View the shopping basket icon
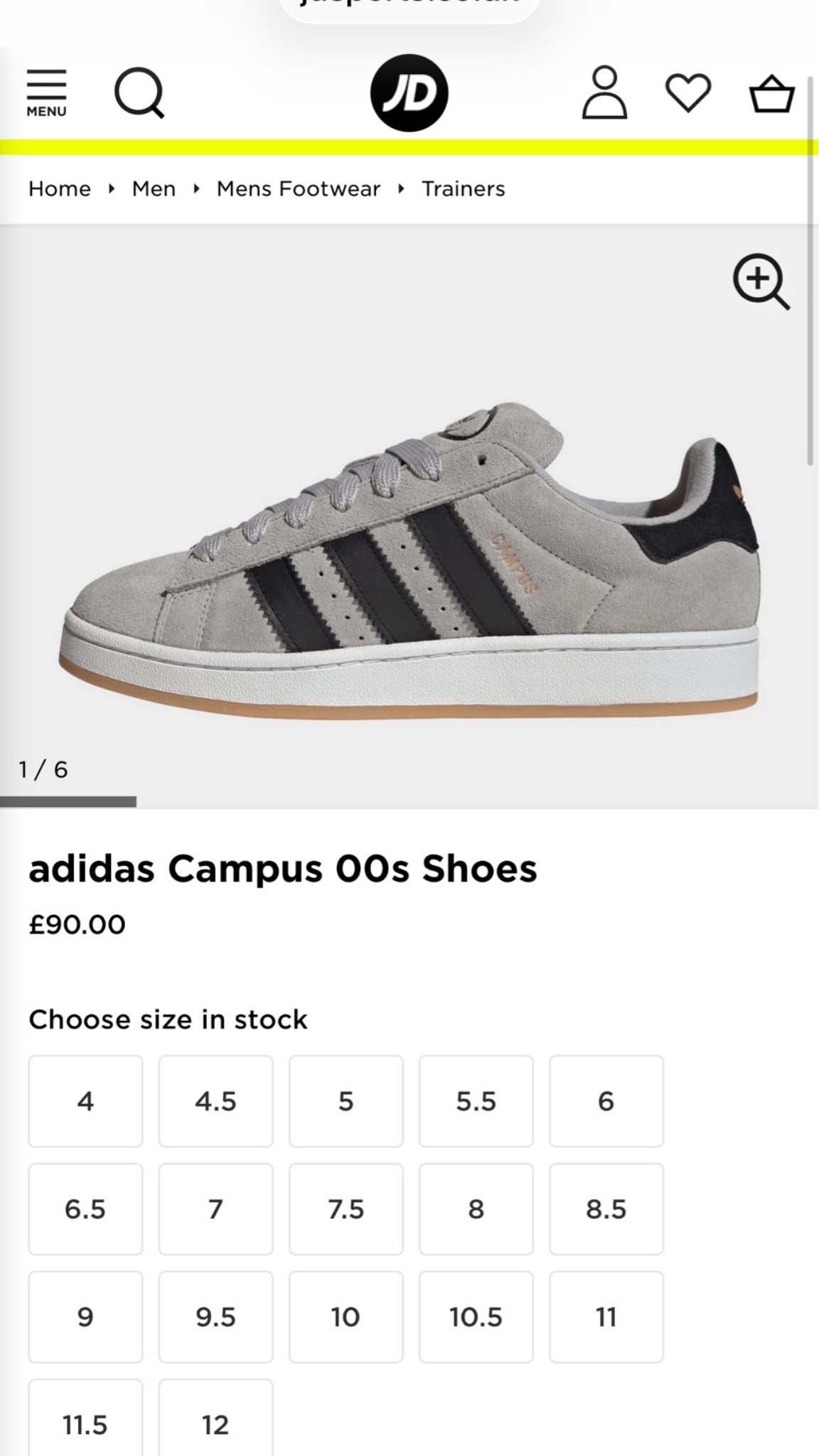 [x=772, y=93]
